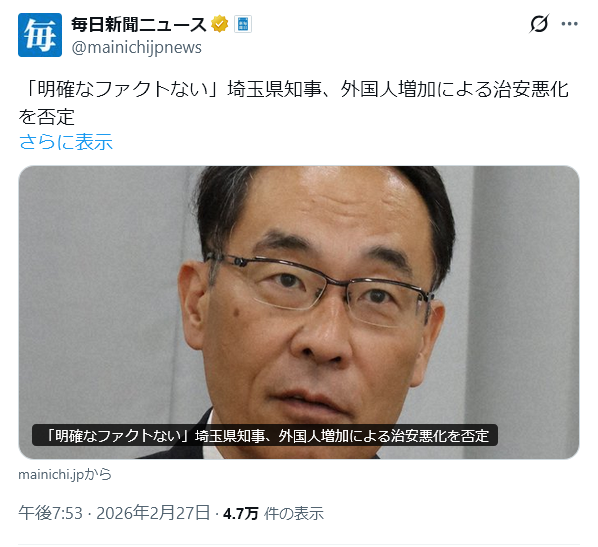Follow the mainichi.jpから source link

click(65, 474)
